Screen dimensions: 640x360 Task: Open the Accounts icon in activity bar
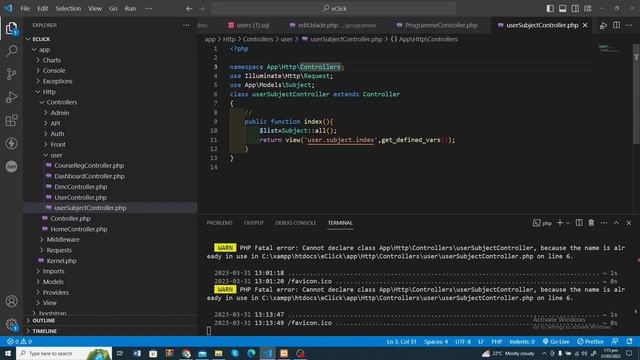[x=11, y=301]
